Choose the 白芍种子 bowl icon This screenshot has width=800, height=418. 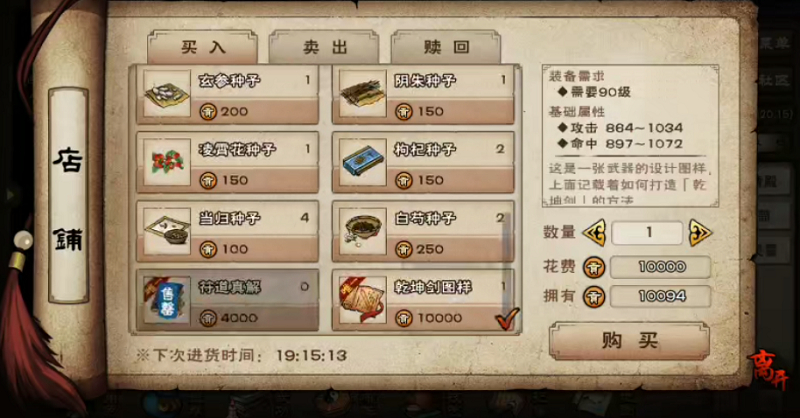[x=363, y=231]
